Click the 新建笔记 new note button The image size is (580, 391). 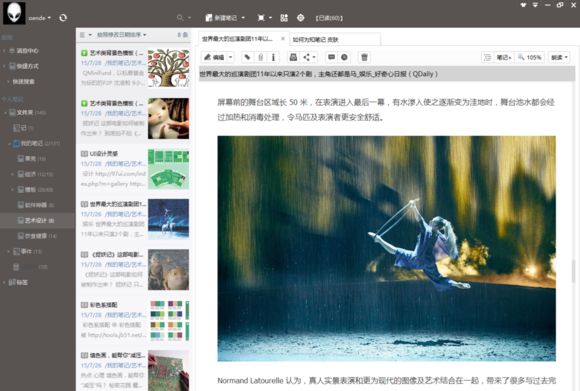221,18
